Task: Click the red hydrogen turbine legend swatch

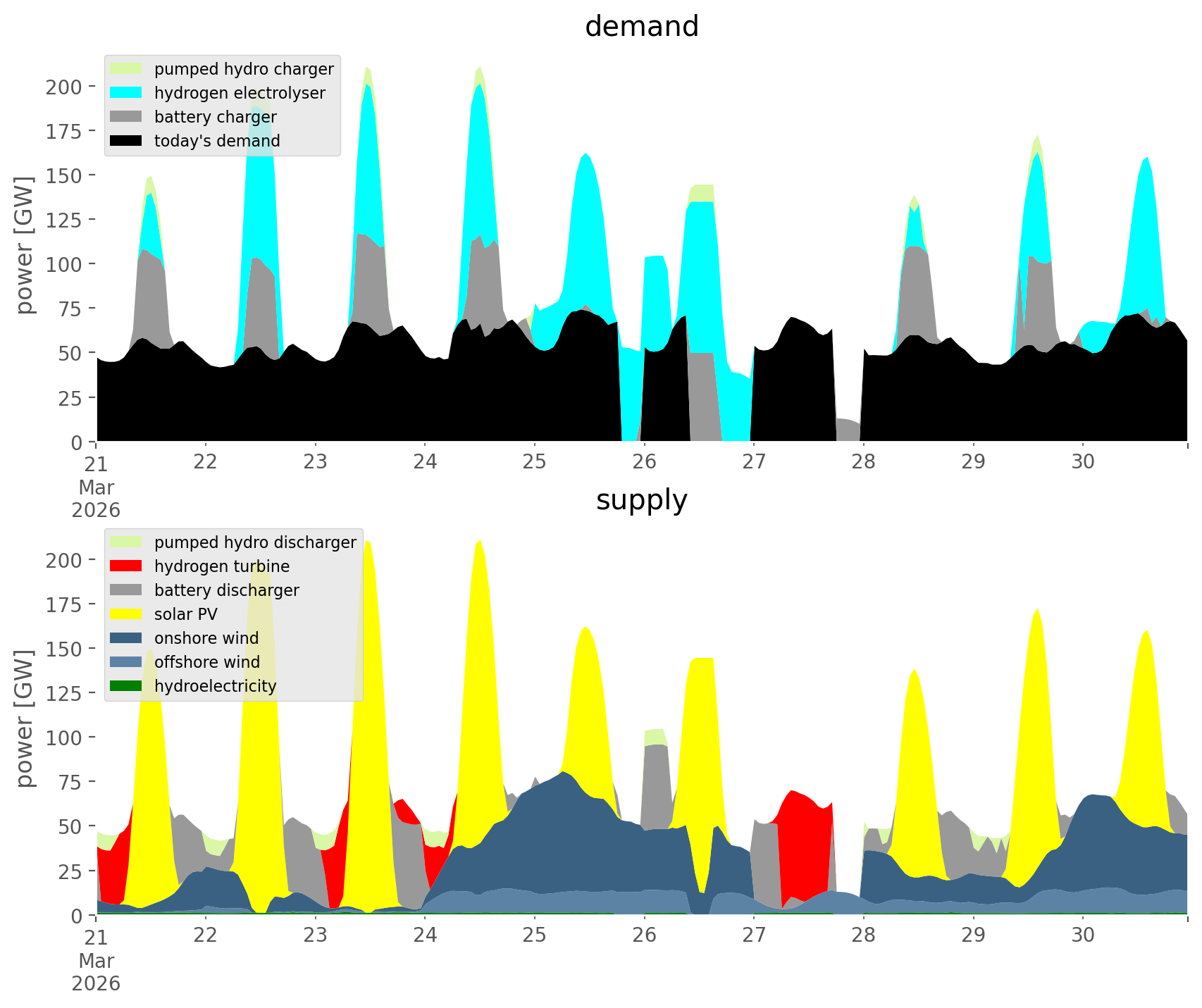Action: click(126, 566)
